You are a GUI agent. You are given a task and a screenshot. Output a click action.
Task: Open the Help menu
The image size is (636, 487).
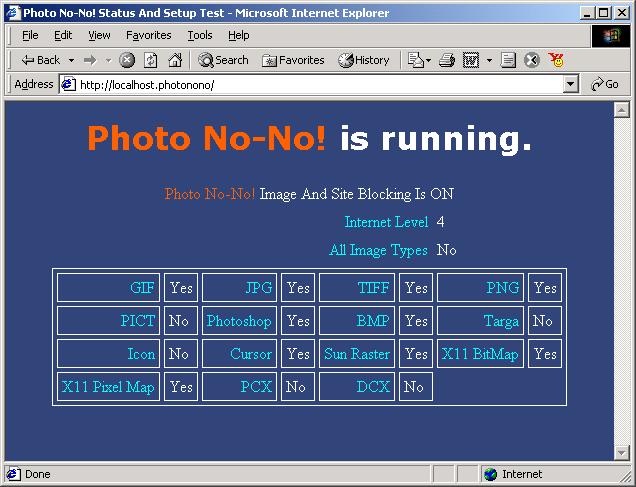click(238, 35)
